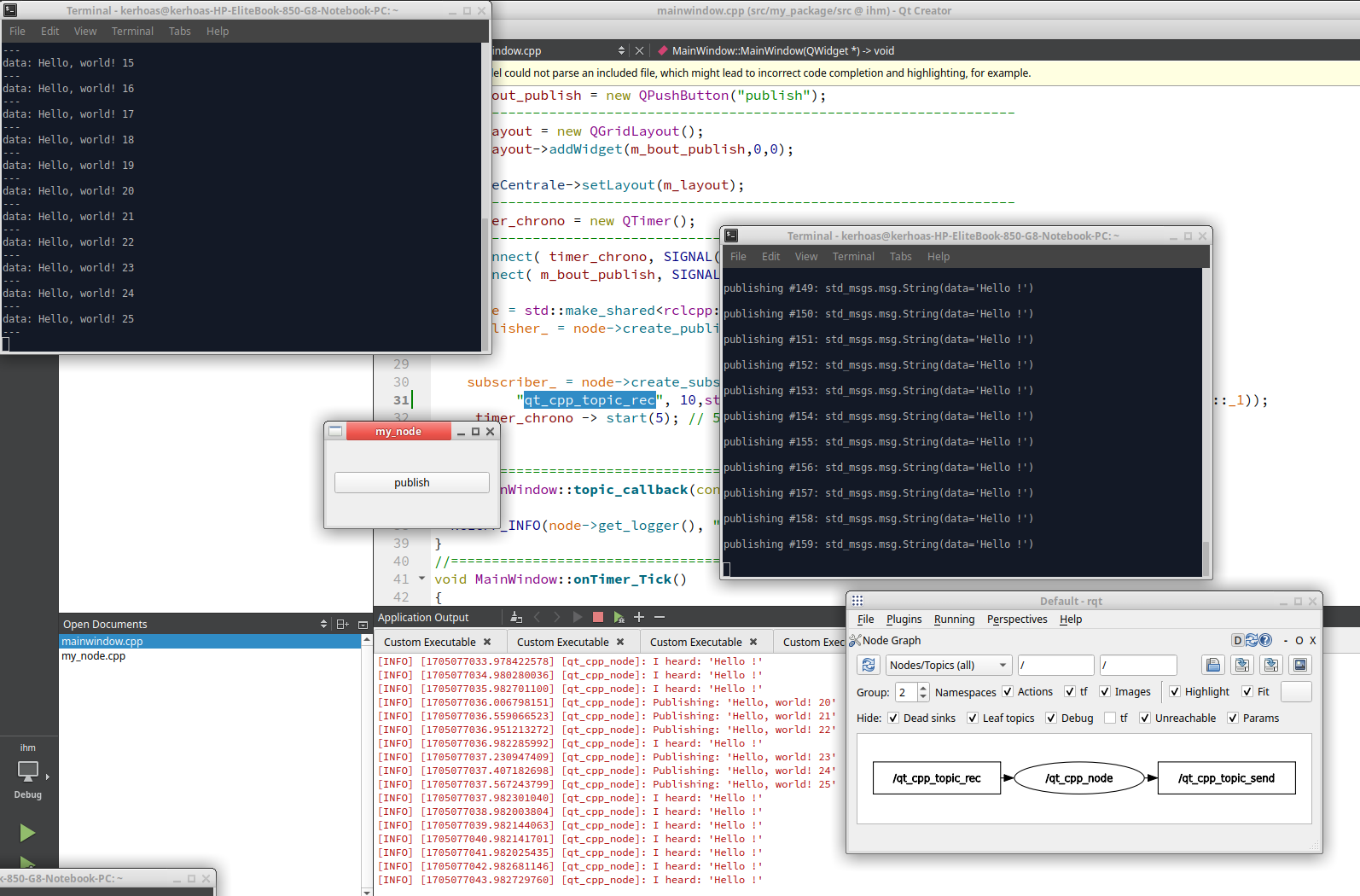
Task: Enable the Hide tf checkbox
Action: (1110, 718)
